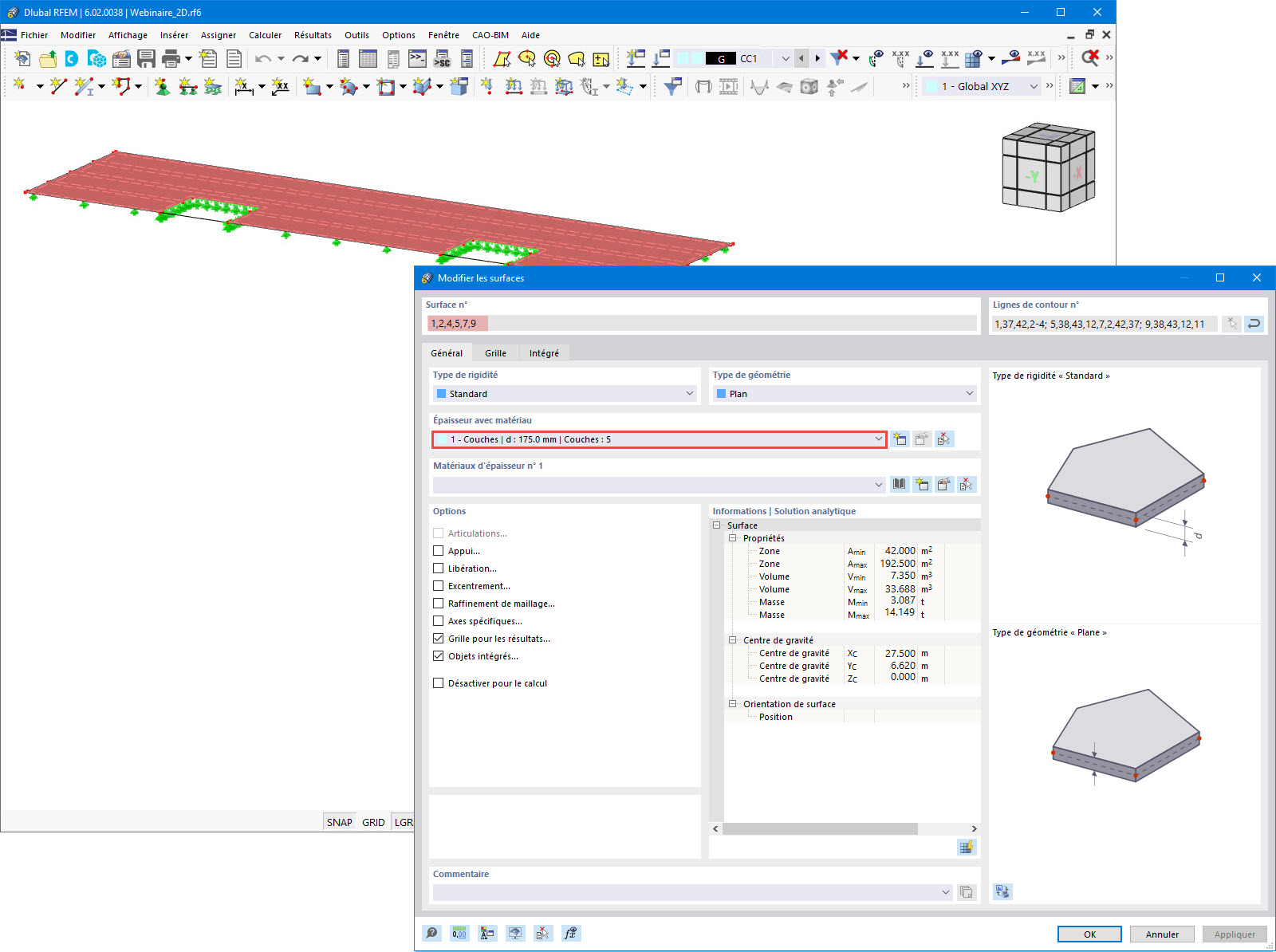Open the CAO-BIM menu
The height and width of the screenshot is (952, 1276).
tap(490, 35)
